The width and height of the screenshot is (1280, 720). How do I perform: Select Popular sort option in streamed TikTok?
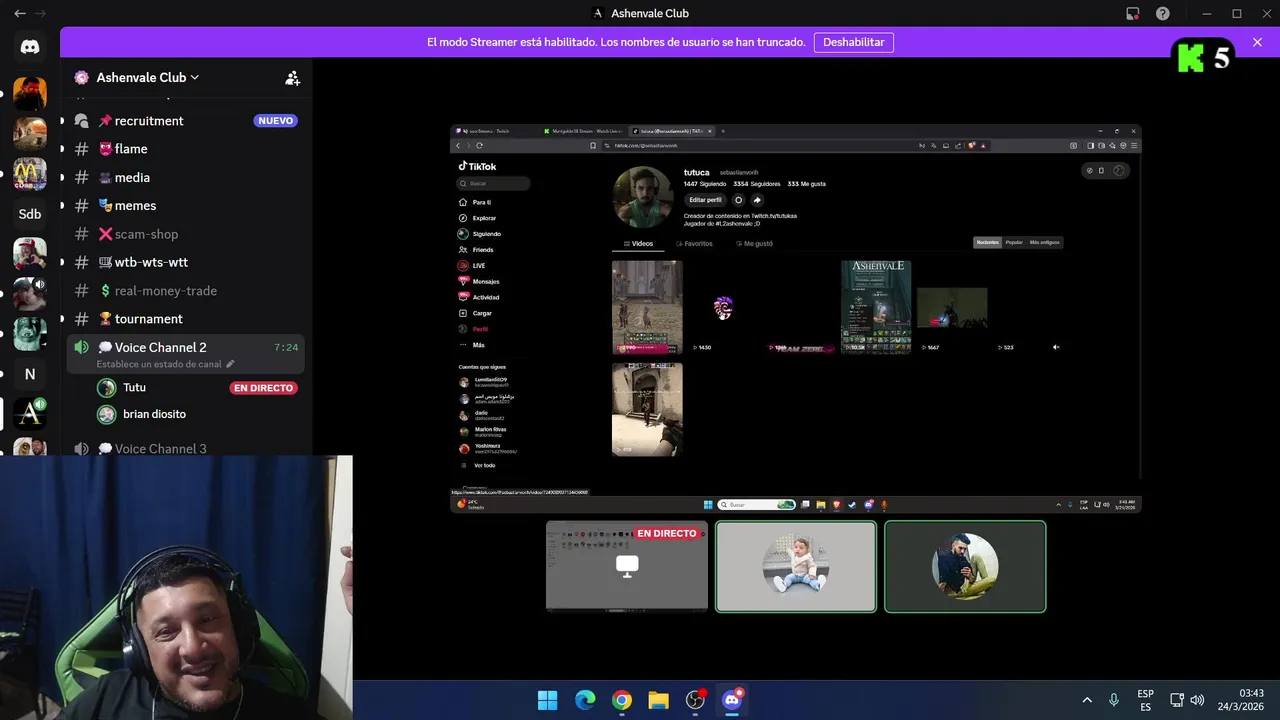click(1014, 242)
